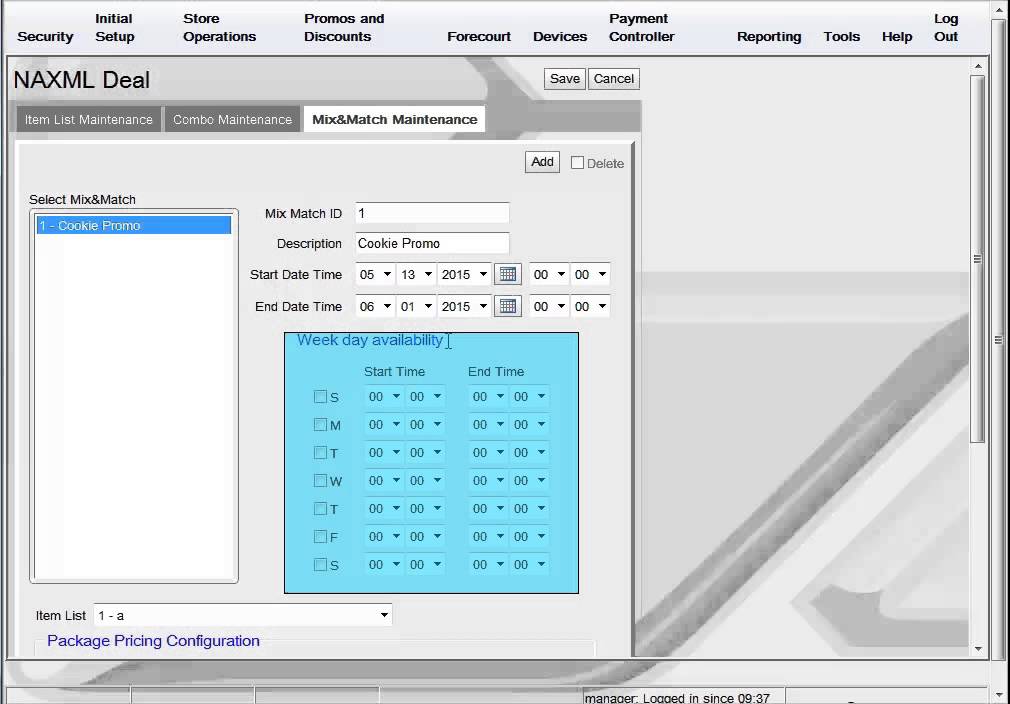Open the Payment Controller menu
This screenshot has width=1010, height=704.
tap(642, 28)
